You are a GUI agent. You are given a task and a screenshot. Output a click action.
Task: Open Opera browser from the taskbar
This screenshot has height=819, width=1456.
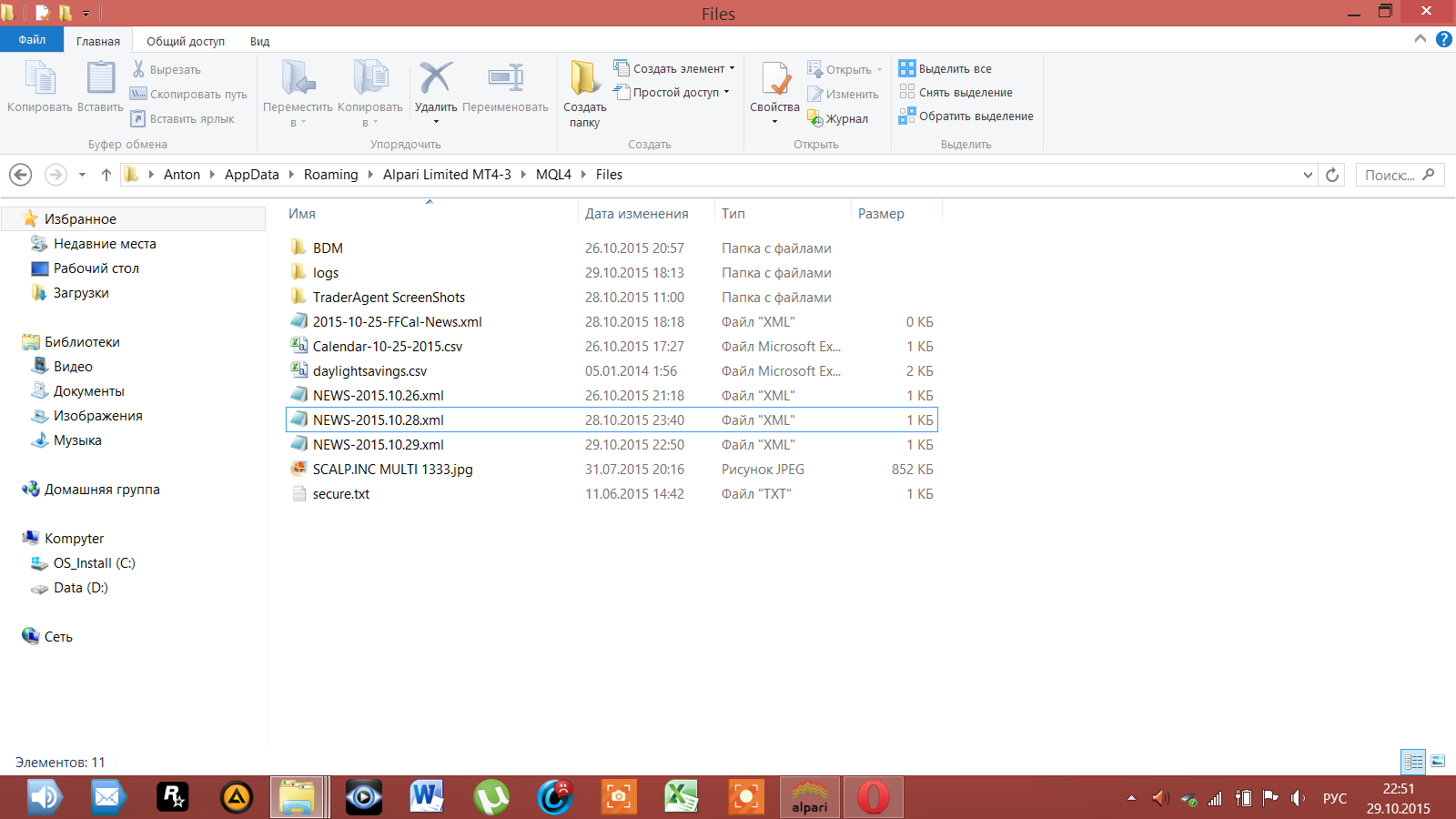[874, 797]
